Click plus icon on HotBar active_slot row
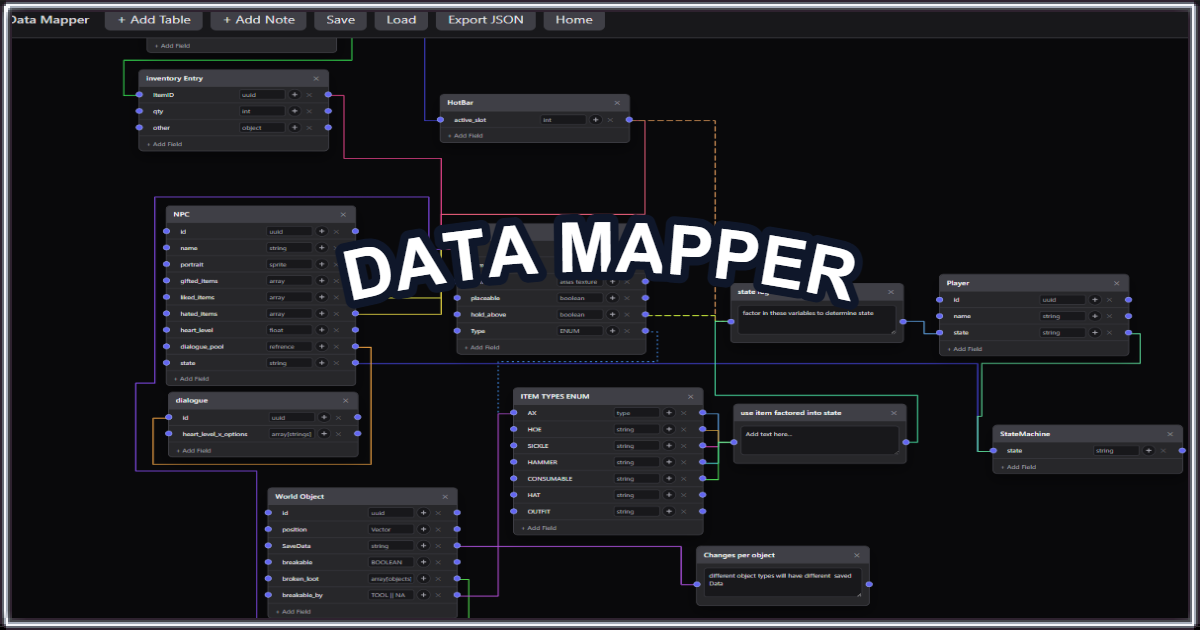The height and width of the screenshot is (630, 1200). 596,119
